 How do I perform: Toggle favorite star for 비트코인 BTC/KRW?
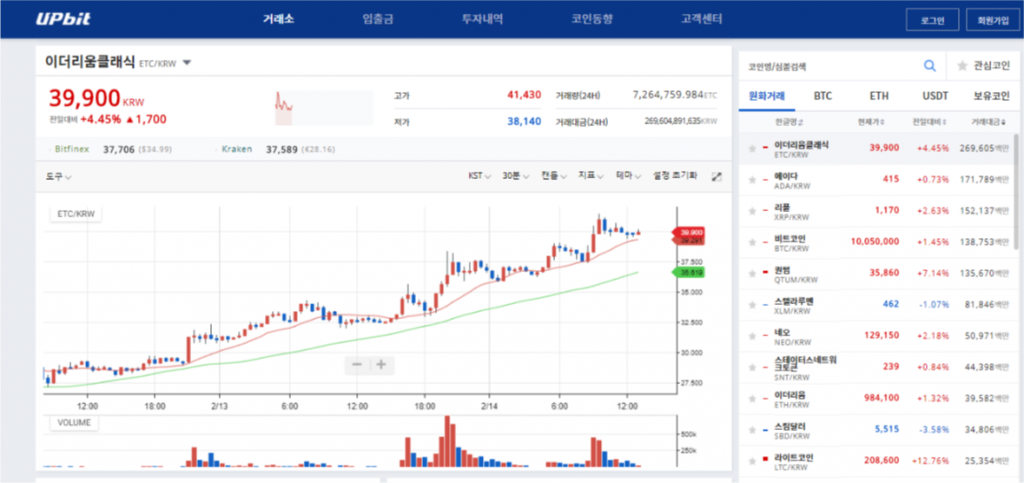pyautogui.click(x=752, y=241)
